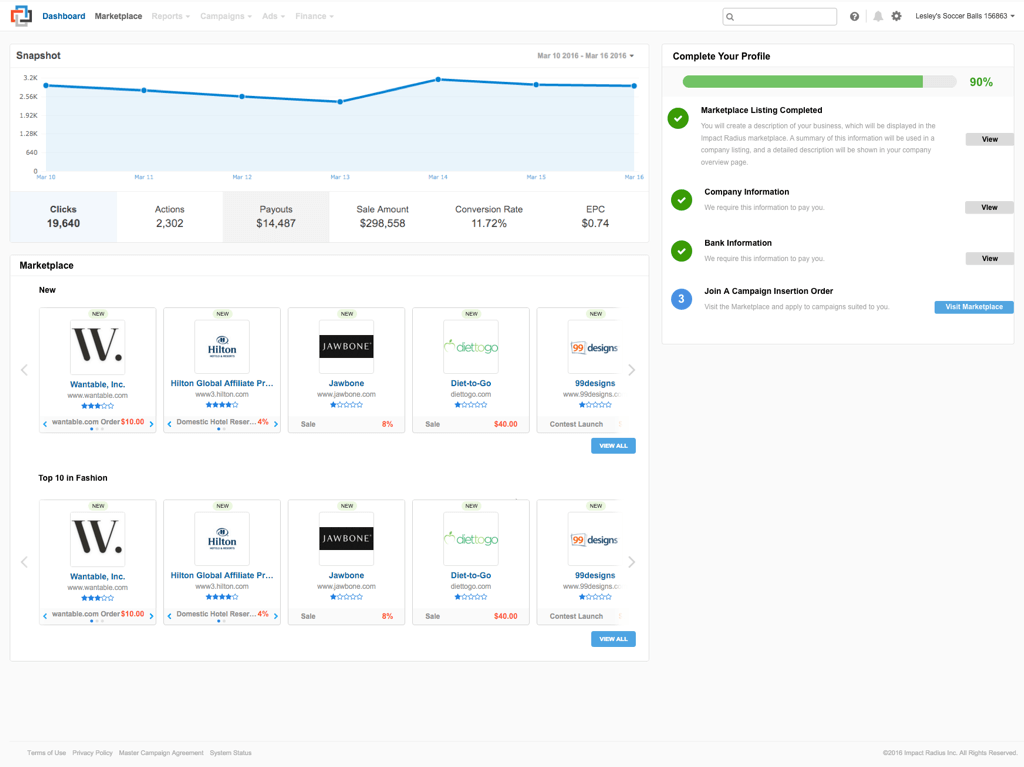
Task: Open the settings gear icon
Action: (x=896, y=17)
